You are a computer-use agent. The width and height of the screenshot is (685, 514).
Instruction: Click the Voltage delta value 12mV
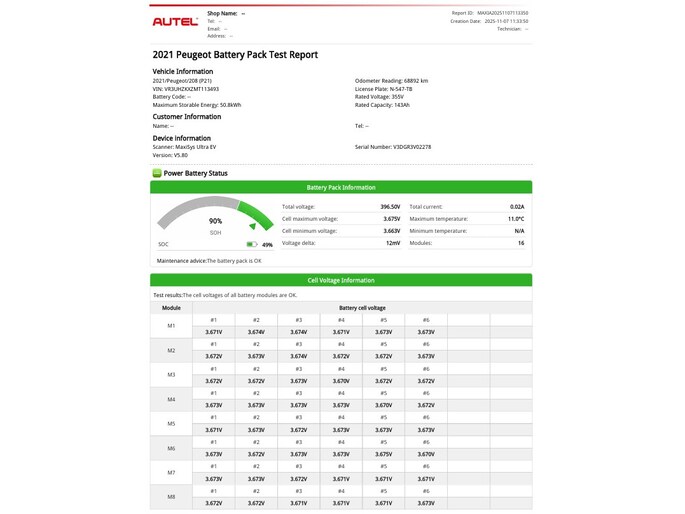392,243
